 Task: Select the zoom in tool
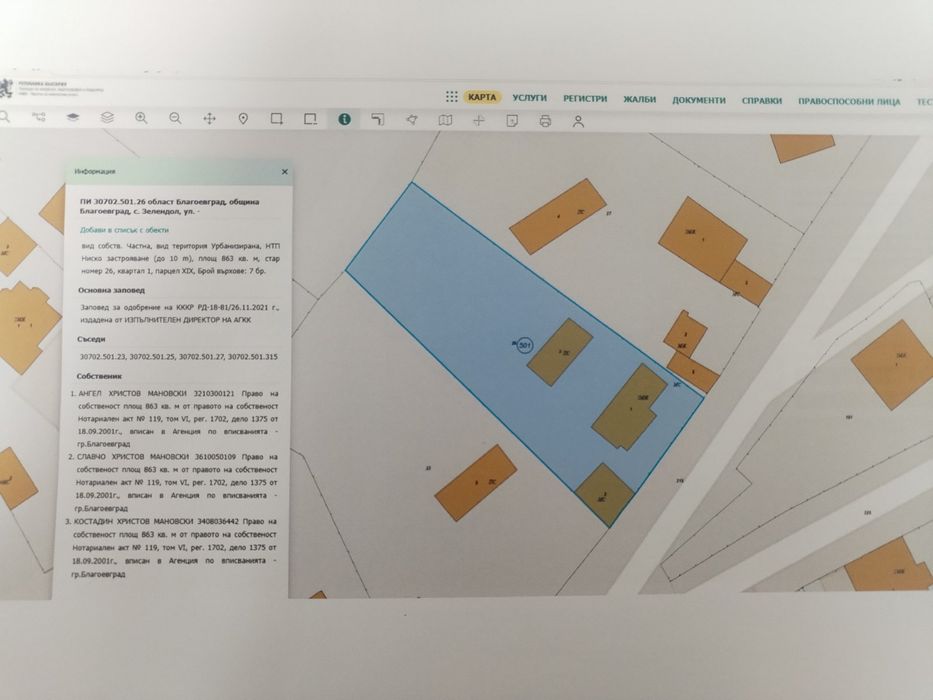coord(141,118)
